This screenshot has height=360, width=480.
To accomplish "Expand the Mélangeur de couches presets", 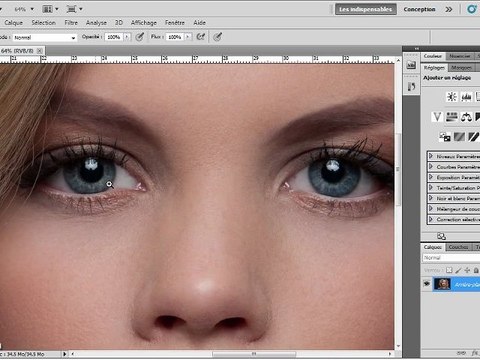I will [430, 209].
